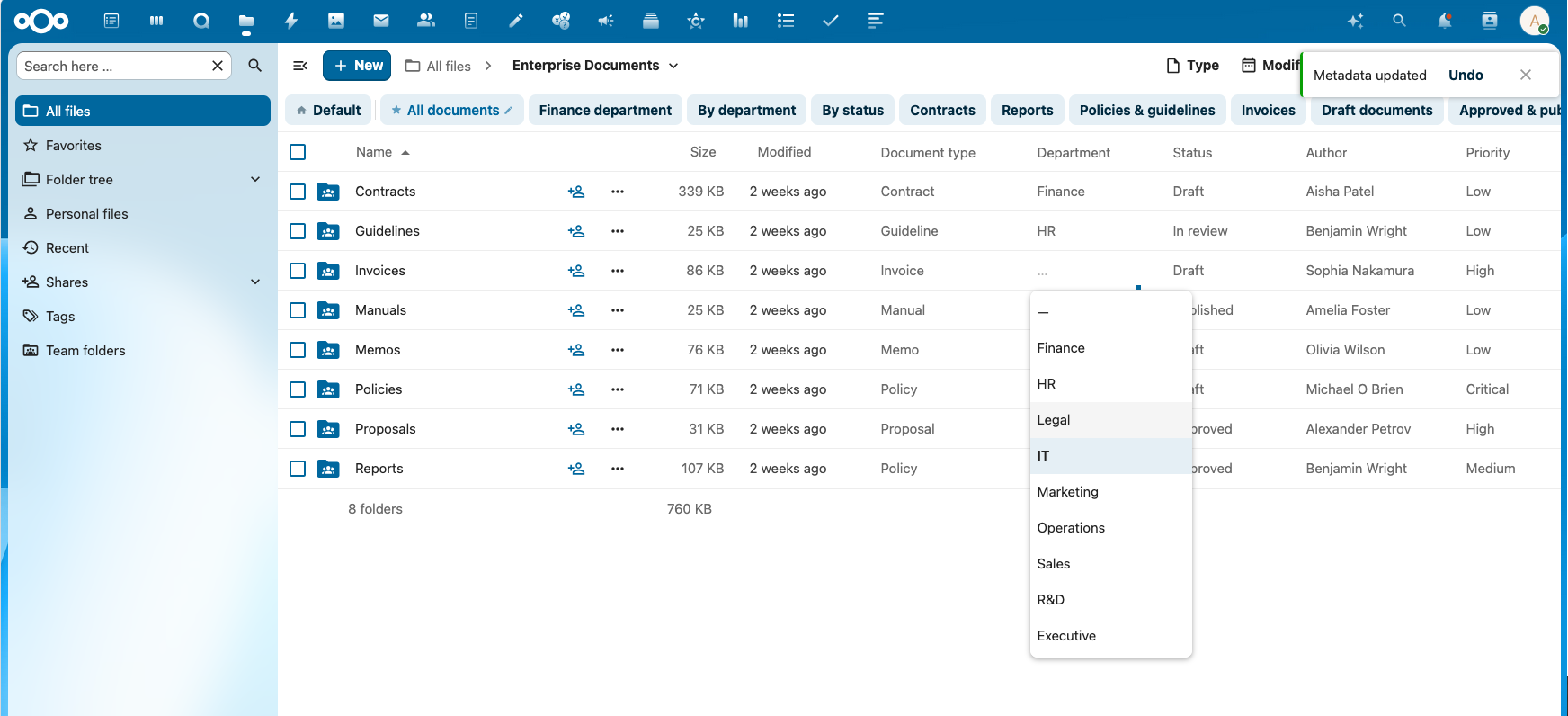Select the Proposals folder checkbox
1568x716 pixels.
coord(298,429)
